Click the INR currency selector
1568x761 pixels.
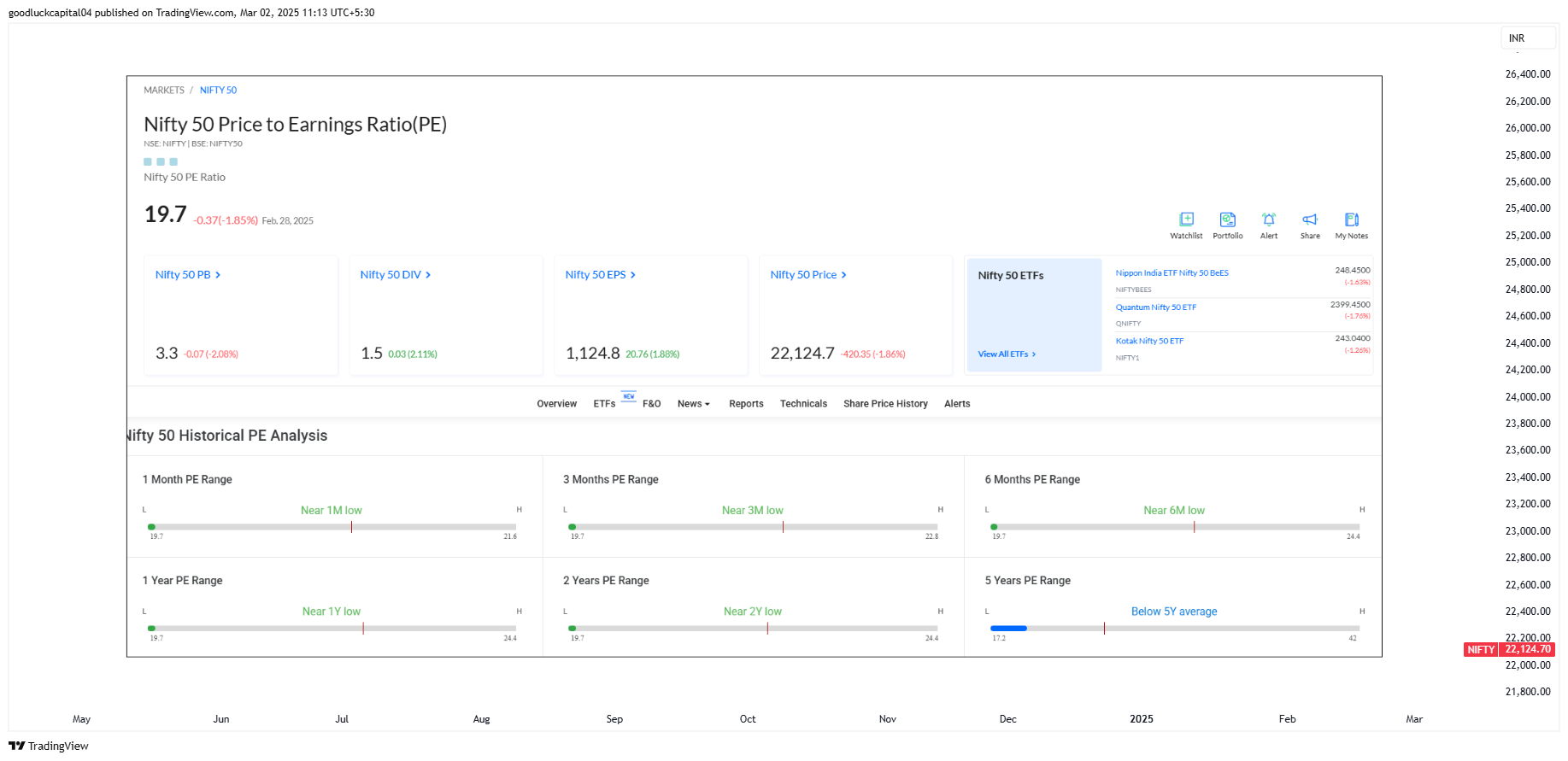click(1528, 38)
